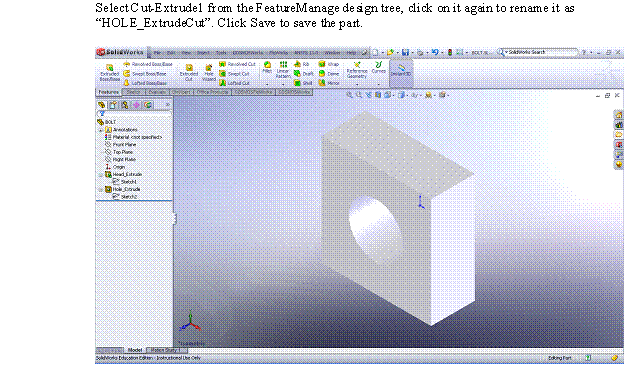
Task: Open the Insert menu
Action: (x=203, y=53)
